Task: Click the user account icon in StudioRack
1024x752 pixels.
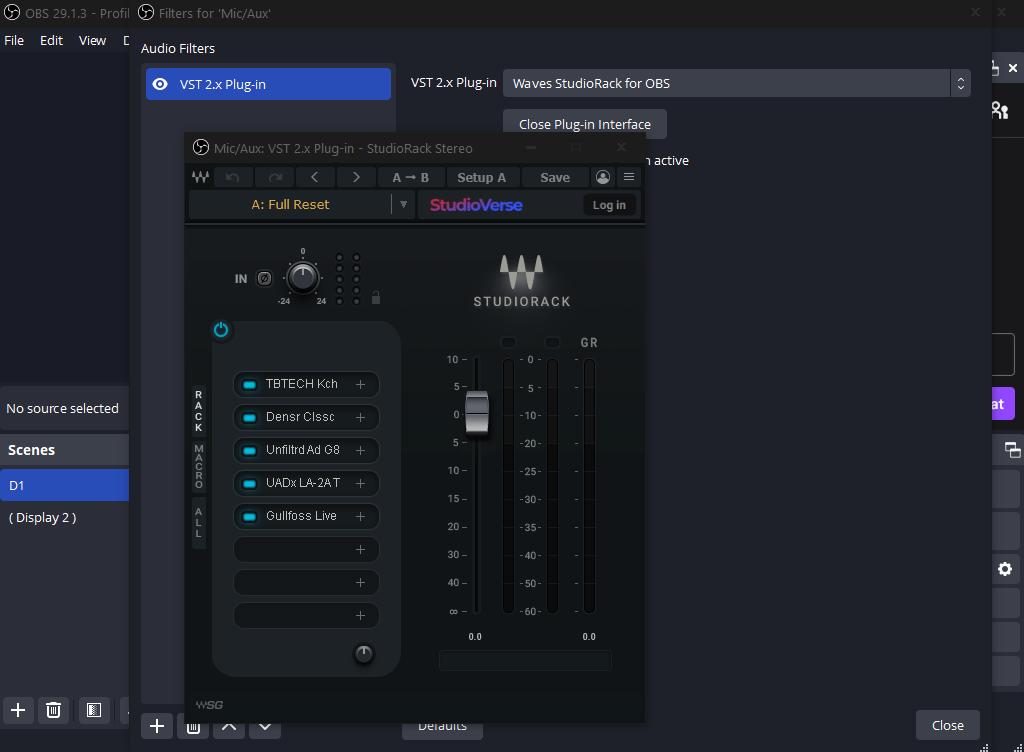Action: click(602, 177)
